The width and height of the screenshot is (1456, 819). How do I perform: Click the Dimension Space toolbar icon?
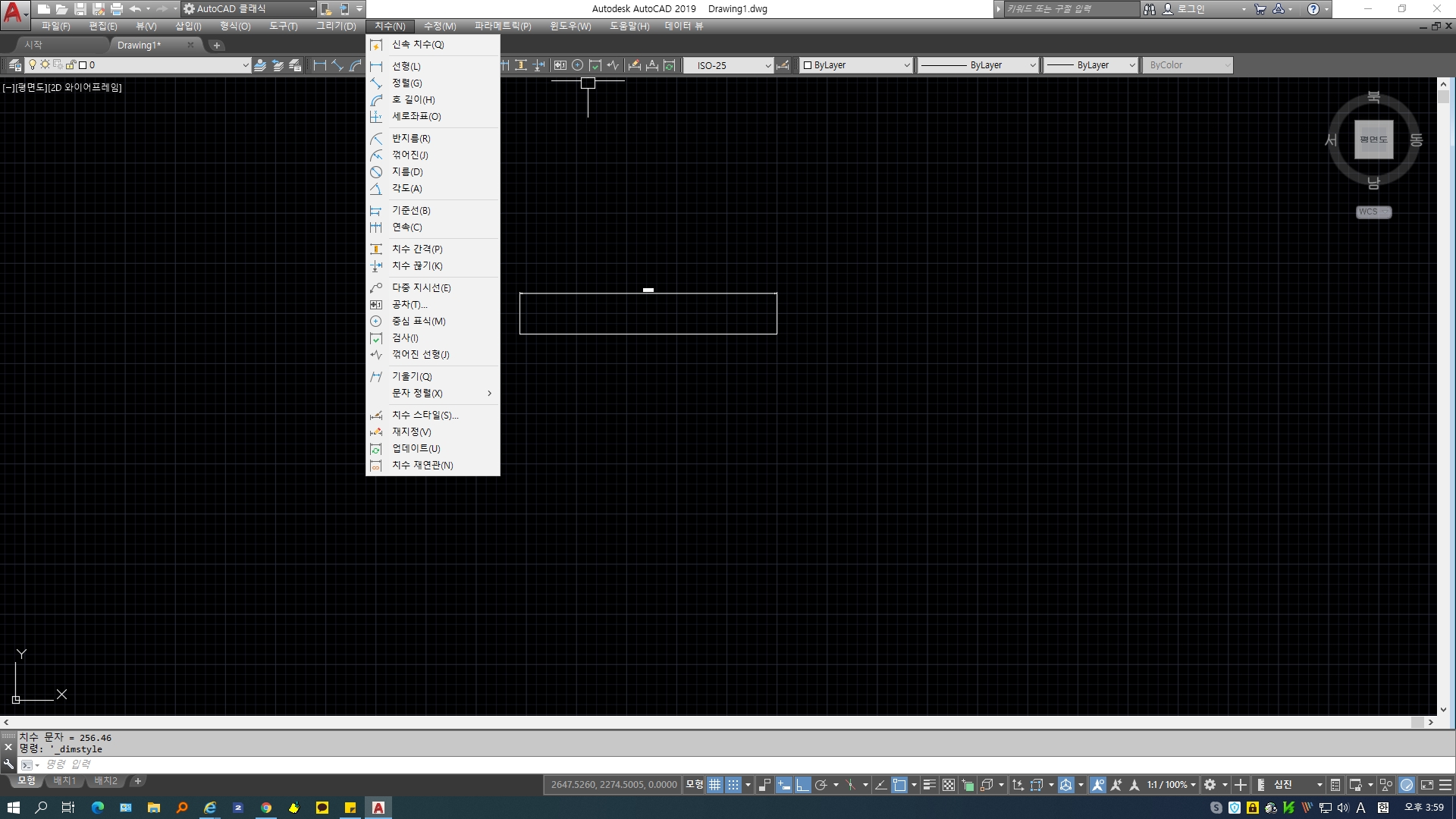pyautogui.click(x=521, y=65)
